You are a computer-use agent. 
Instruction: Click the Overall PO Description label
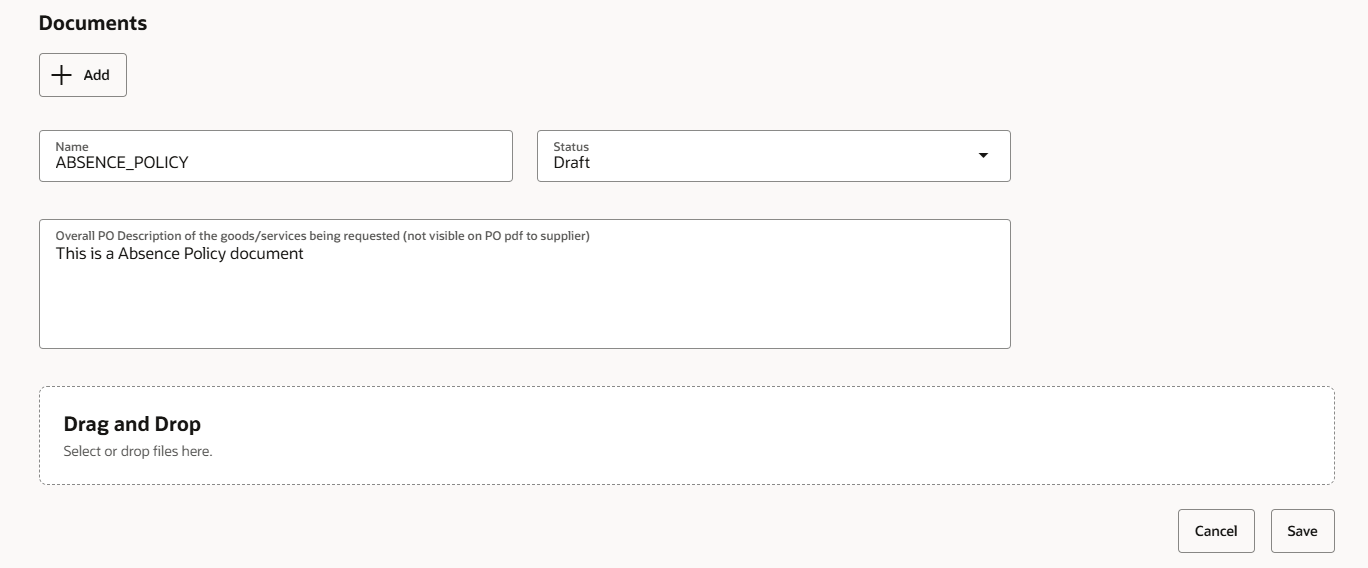point(322,236)
